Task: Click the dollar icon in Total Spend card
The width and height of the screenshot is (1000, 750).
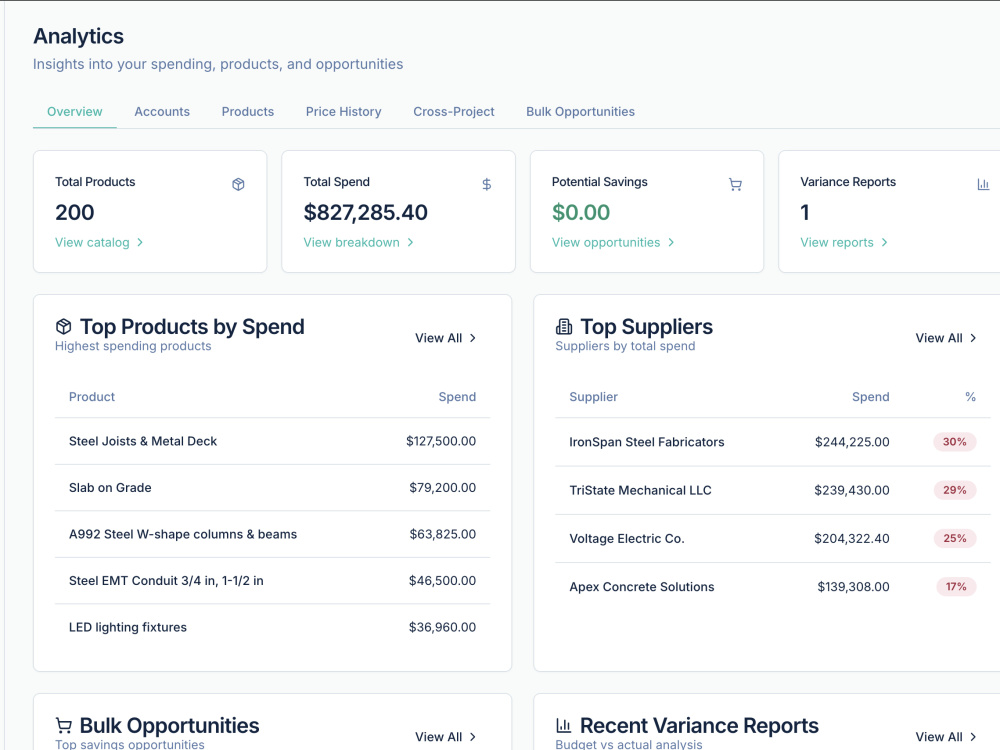Action: pos(487,184)
